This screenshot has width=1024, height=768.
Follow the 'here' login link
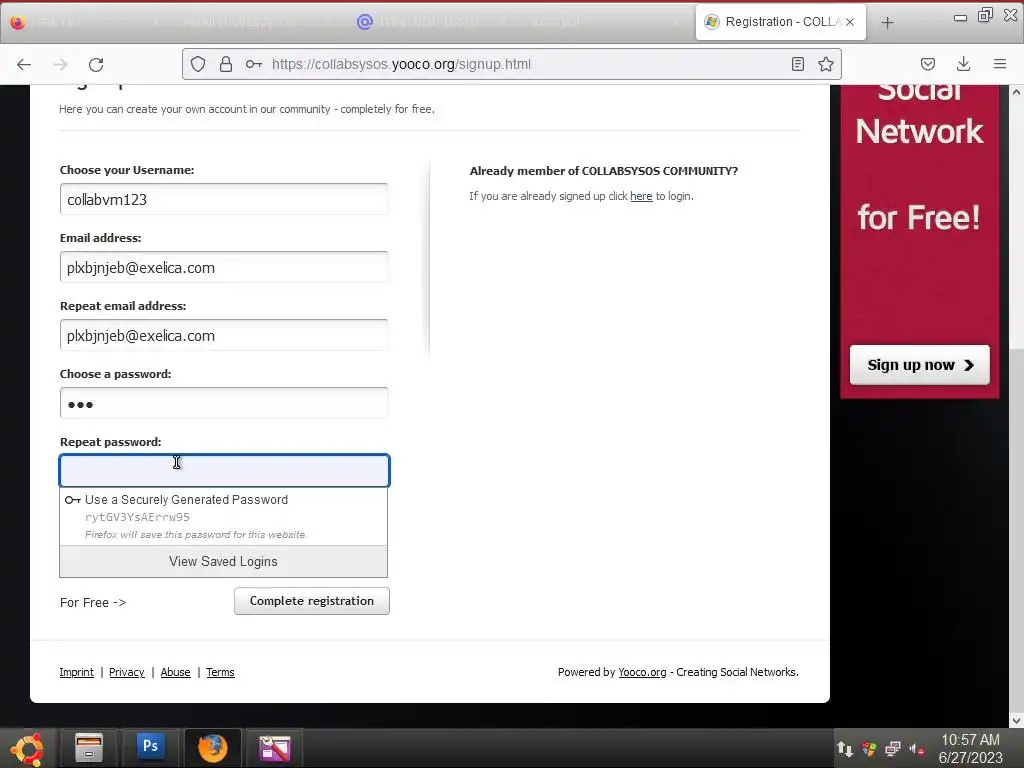pos(641,196)
